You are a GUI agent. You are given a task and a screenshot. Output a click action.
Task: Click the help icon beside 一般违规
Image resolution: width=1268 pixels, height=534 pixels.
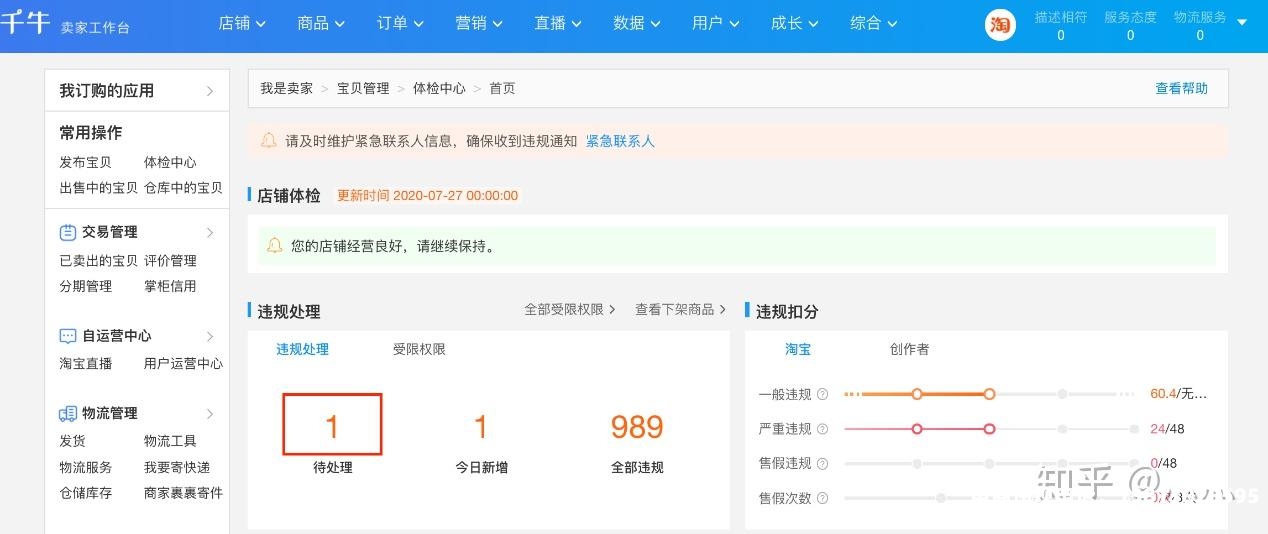822,394
